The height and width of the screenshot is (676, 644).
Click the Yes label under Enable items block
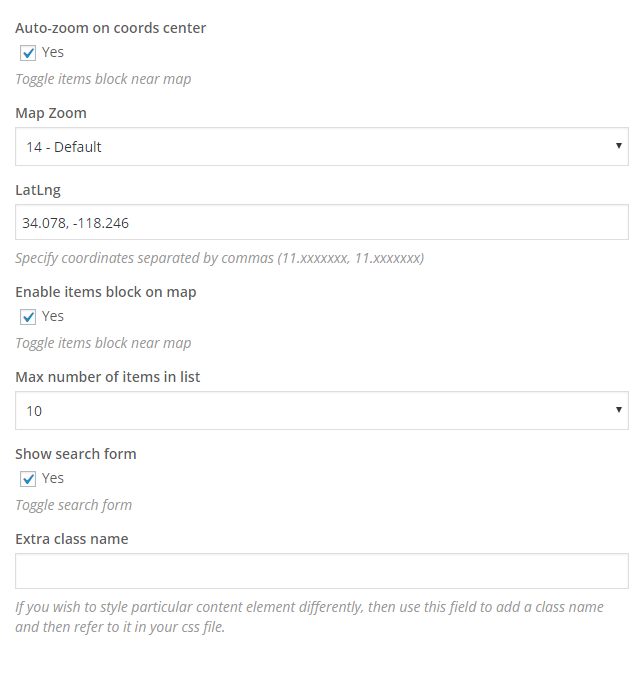[x=53, y=316]
